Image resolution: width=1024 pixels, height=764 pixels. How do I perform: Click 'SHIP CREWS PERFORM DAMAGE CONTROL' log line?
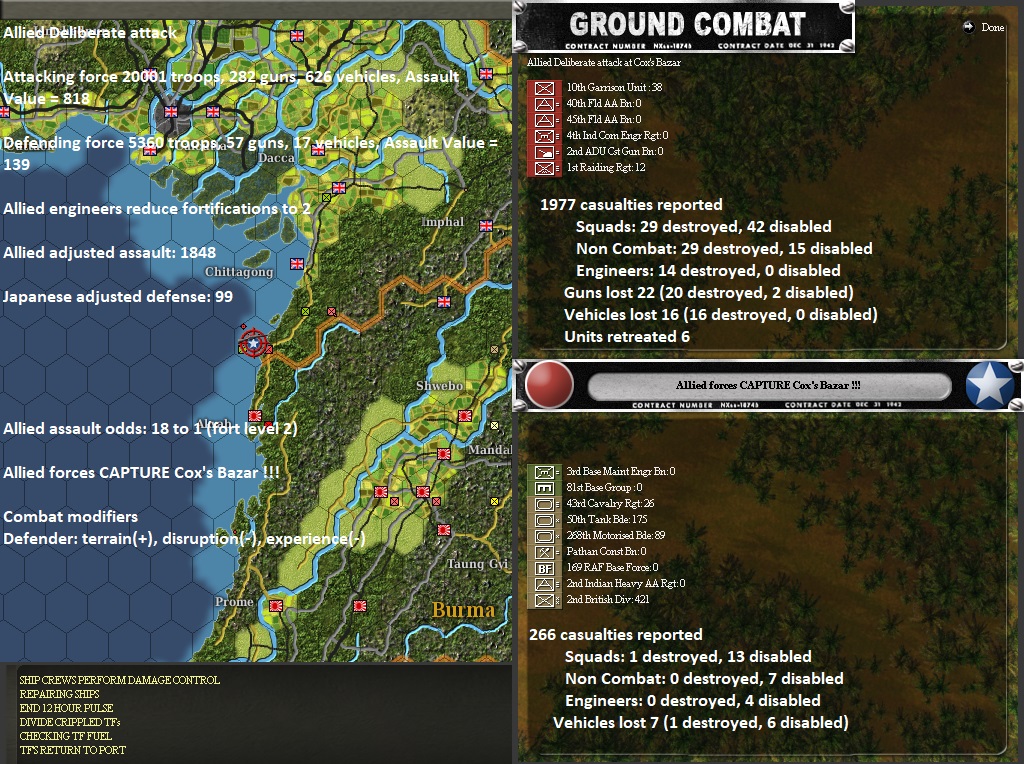click(x=120, y=680)
